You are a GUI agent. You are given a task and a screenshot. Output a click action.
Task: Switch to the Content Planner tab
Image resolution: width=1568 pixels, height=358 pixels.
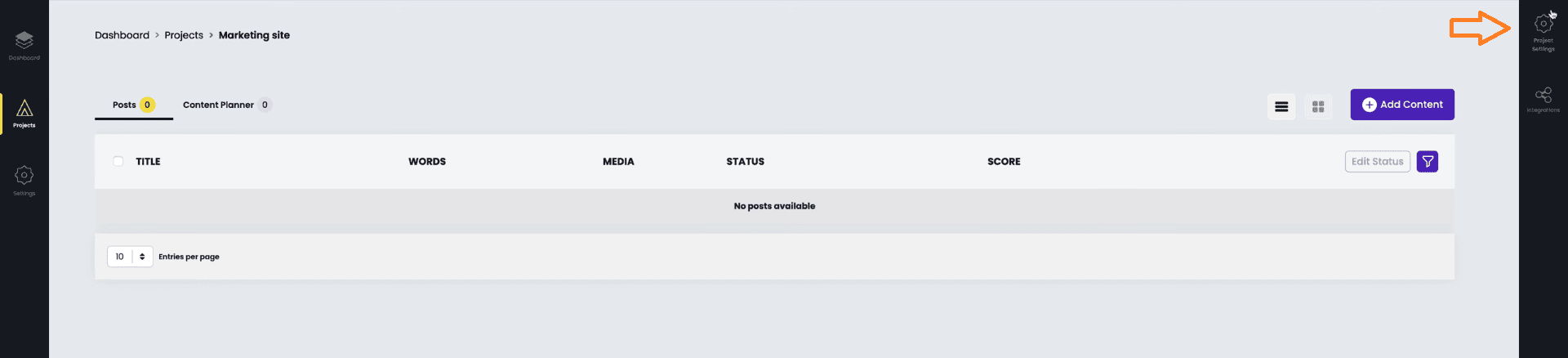(x=226, y=105)
